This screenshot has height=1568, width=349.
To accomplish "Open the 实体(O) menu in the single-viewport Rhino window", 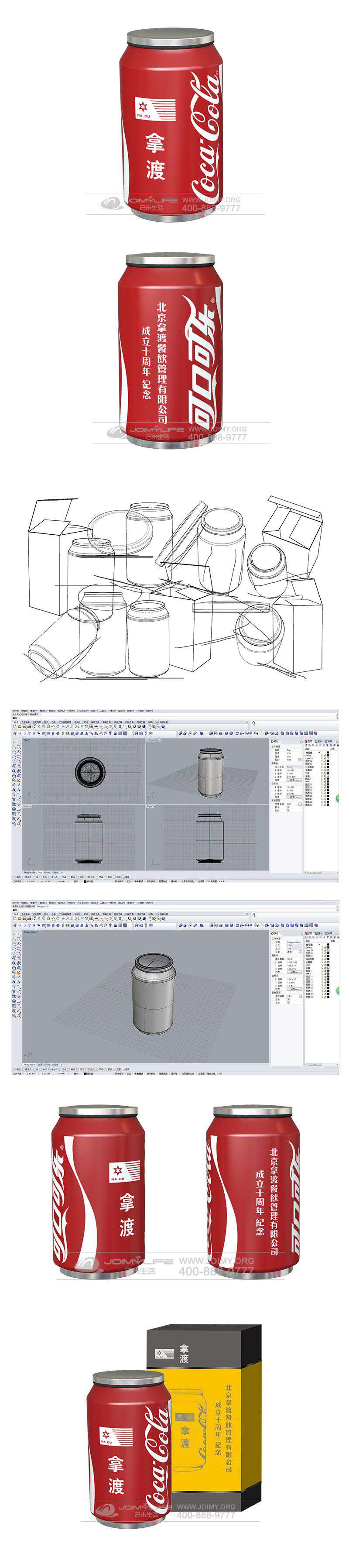I will pyautogui.click(x=62, y=903).
